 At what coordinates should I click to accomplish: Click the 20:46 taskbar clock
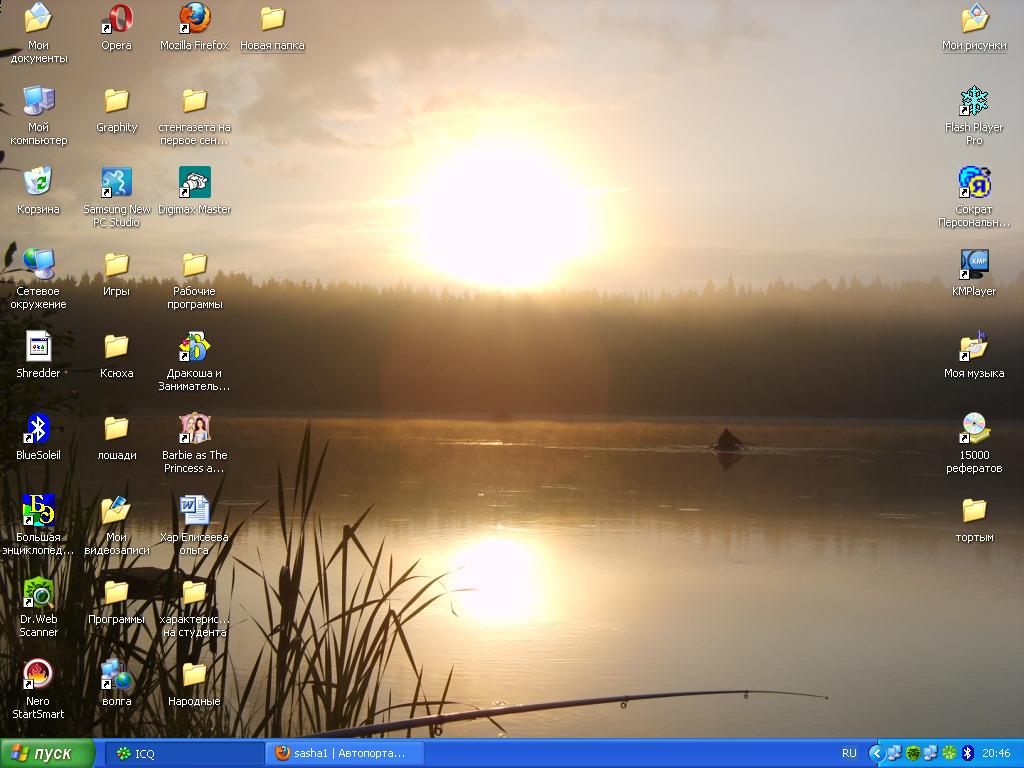click(996, 753)
